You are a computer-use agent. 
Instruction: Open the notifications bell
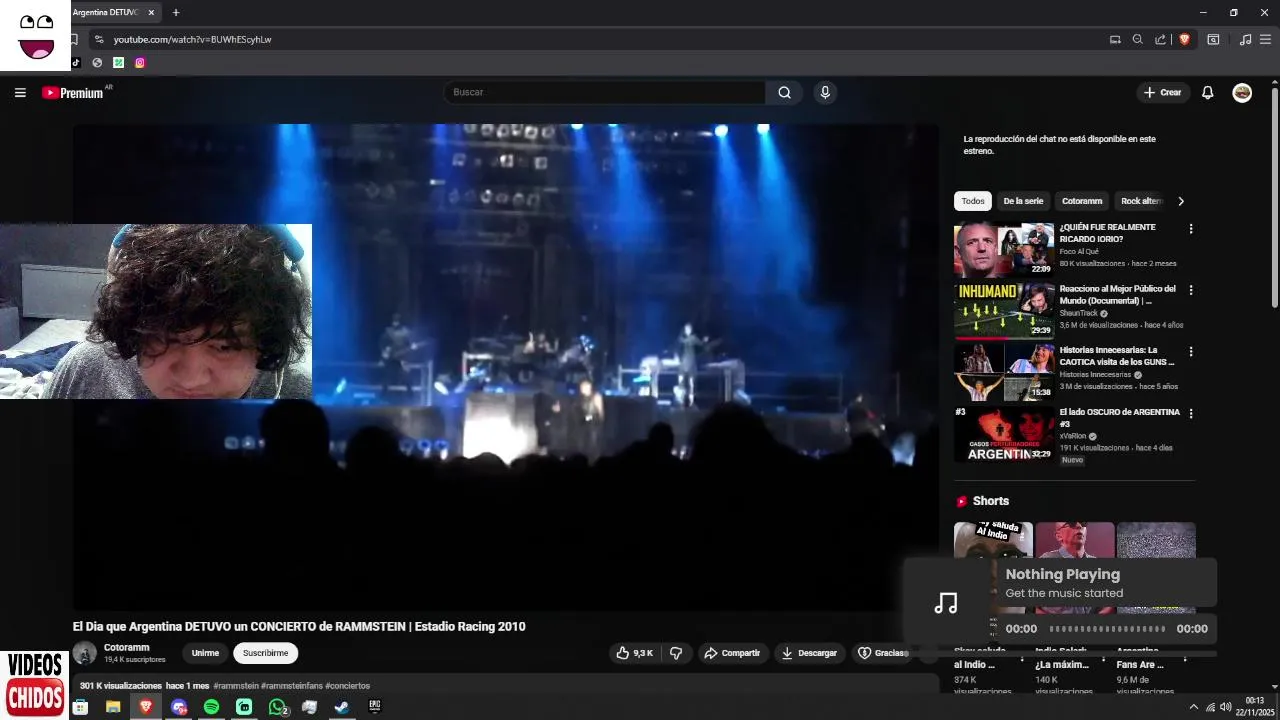coord(1208,92)
